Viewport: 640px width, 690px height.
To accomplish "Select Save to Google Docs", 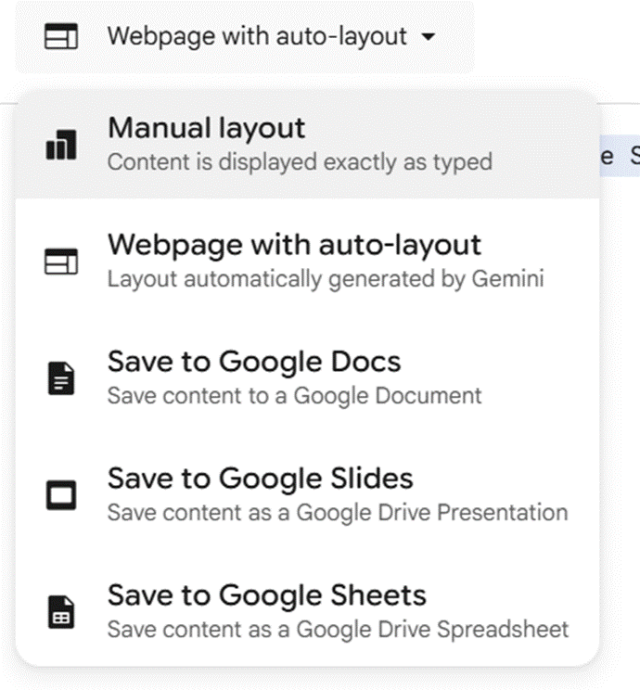I will (x=307, y=378).
